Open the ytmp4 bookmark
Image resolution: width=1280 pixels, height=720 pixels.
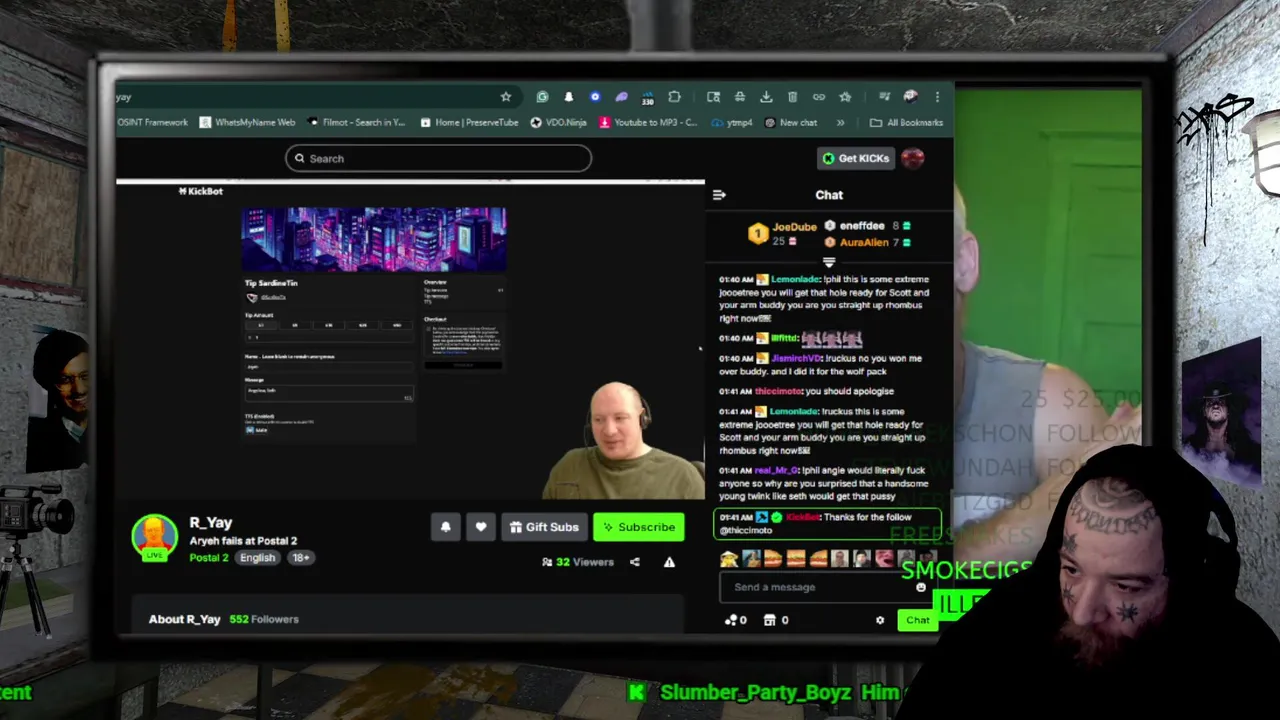click(732, 122)
